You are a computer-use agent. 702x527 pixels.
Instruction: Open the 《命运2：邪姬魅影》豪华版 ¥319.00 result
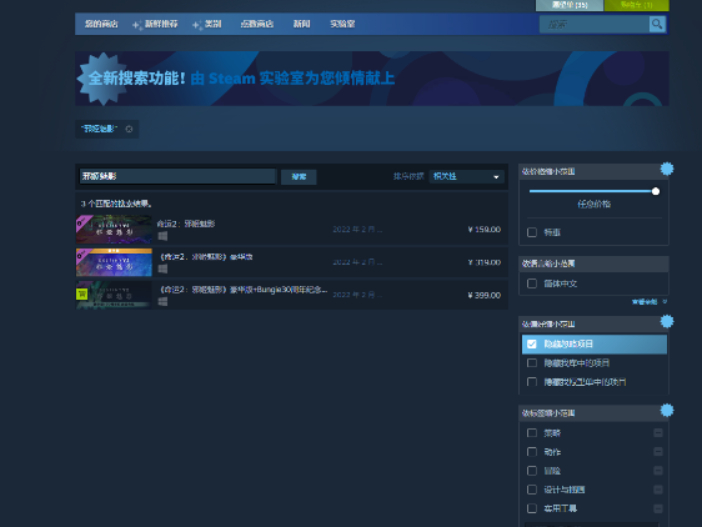coord(291,262)
